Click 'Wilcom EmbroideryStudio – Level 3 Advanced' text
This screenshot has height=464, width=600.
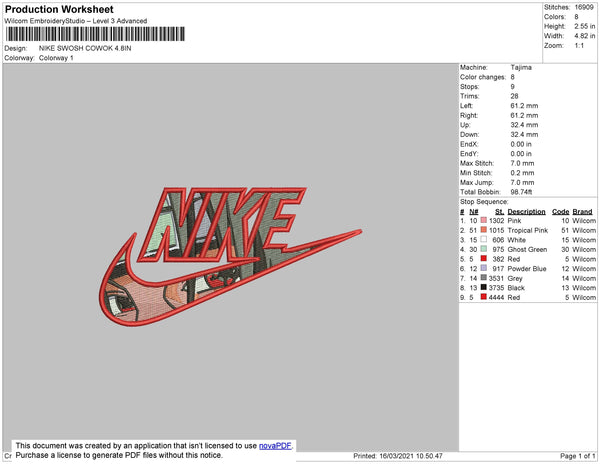(x=76, y=21)
